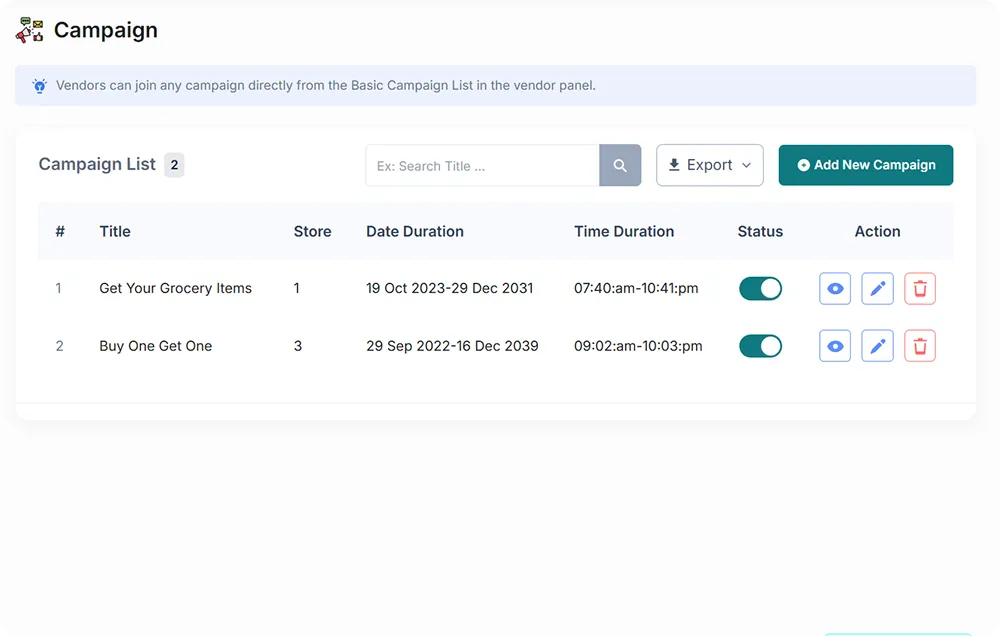Disable Buy One Get One status toggle
This screenshot has height=636, width=1000.
pos(760,346)
